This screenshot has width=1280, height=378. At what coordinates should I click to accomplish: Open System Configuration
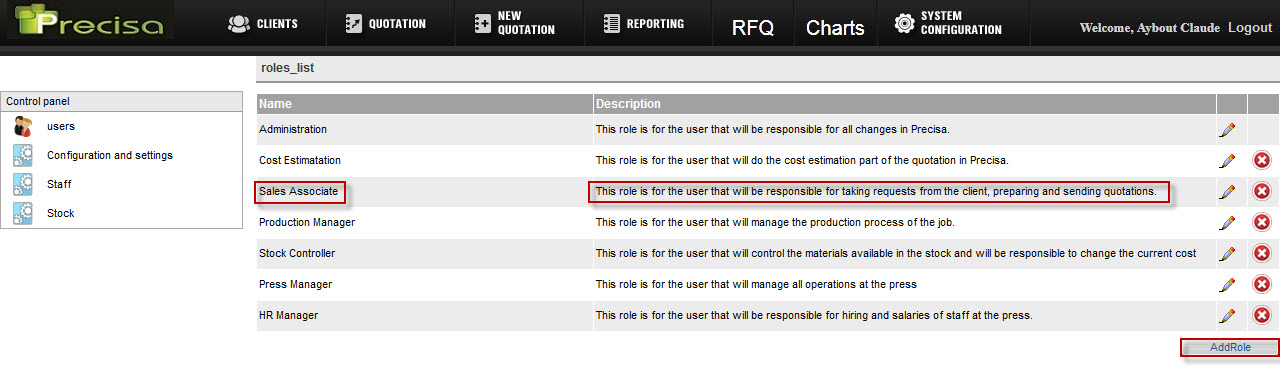[948, 23]
